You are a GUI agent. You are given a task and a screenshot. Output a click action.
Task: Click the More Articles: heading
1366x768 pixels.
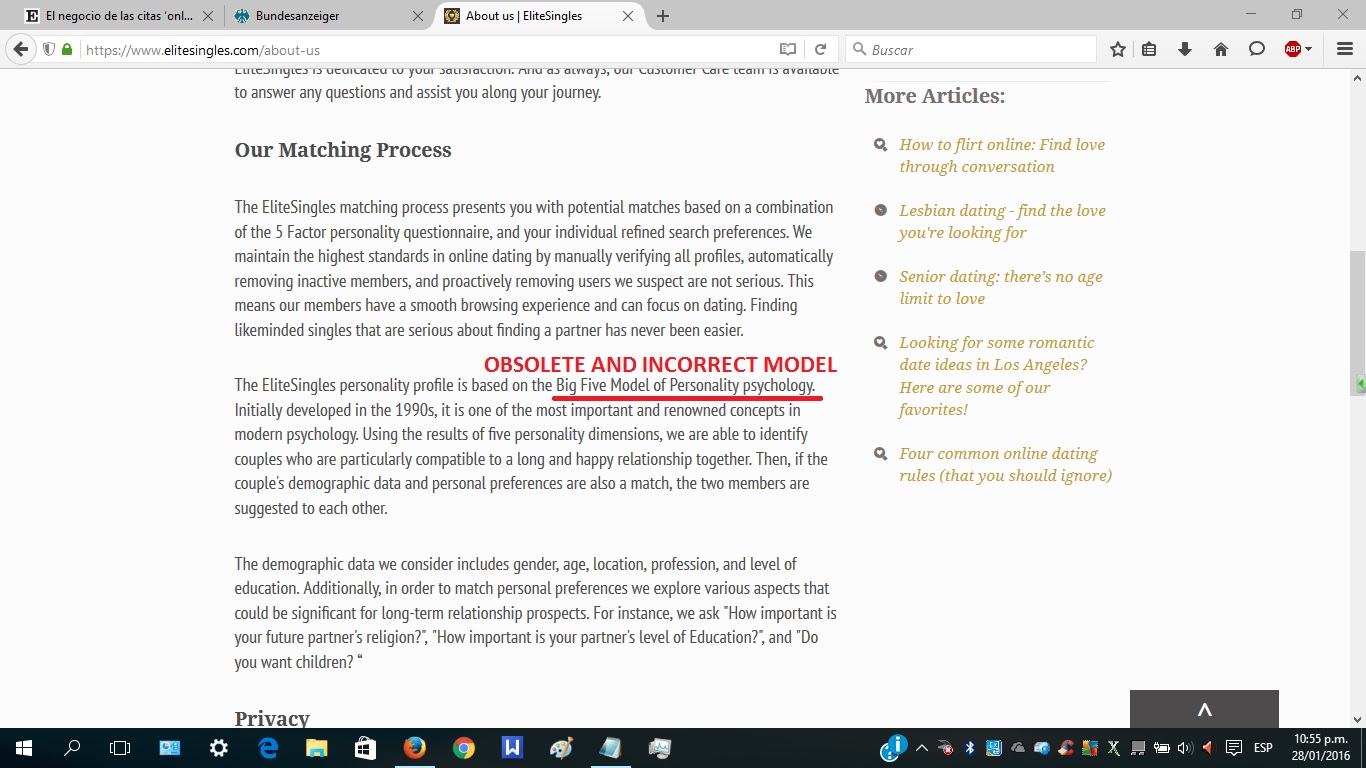coord(935,96)
